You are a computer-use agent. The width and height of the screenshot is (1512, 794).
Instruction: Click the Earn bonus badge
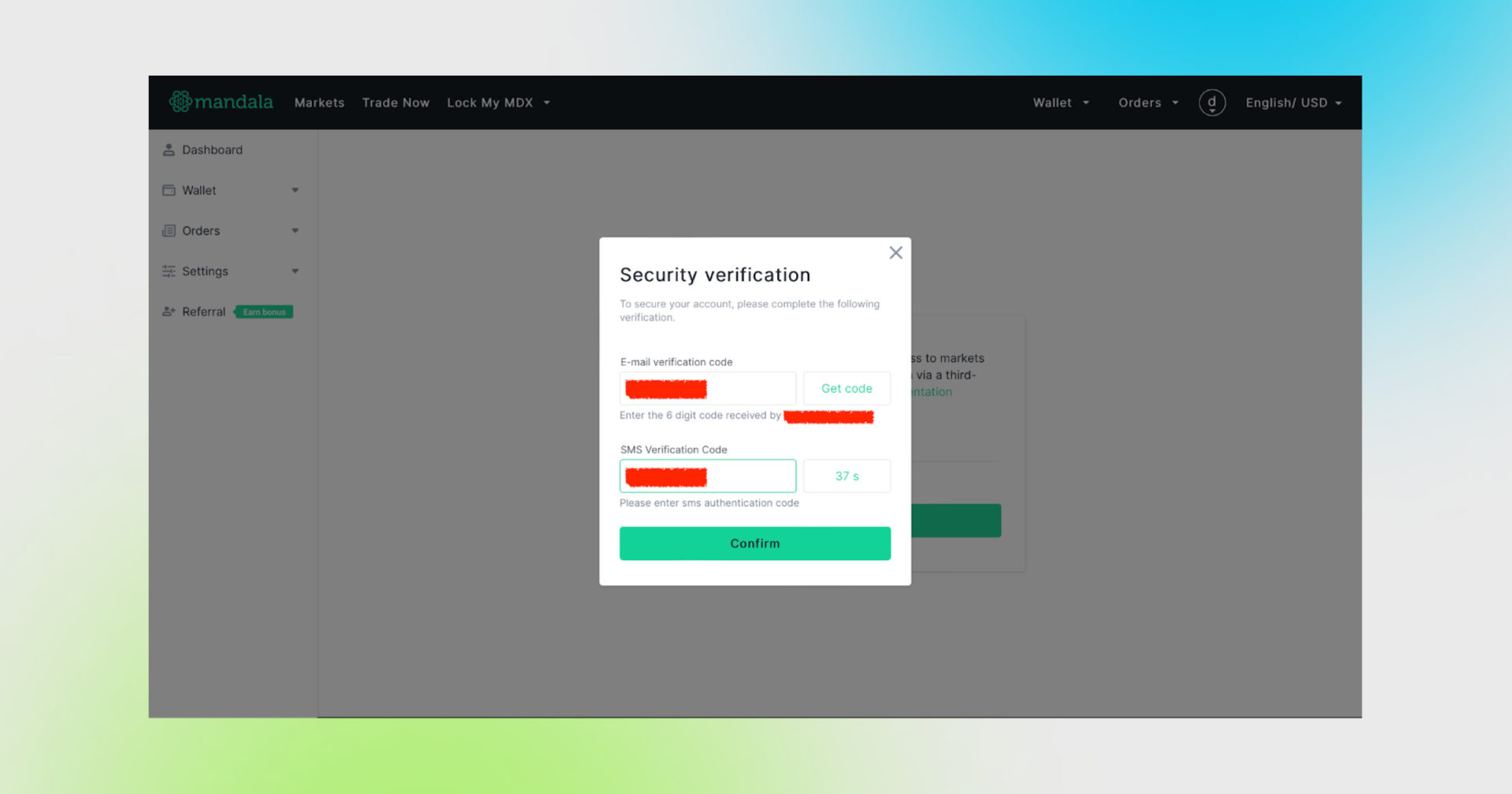(265, 312)
